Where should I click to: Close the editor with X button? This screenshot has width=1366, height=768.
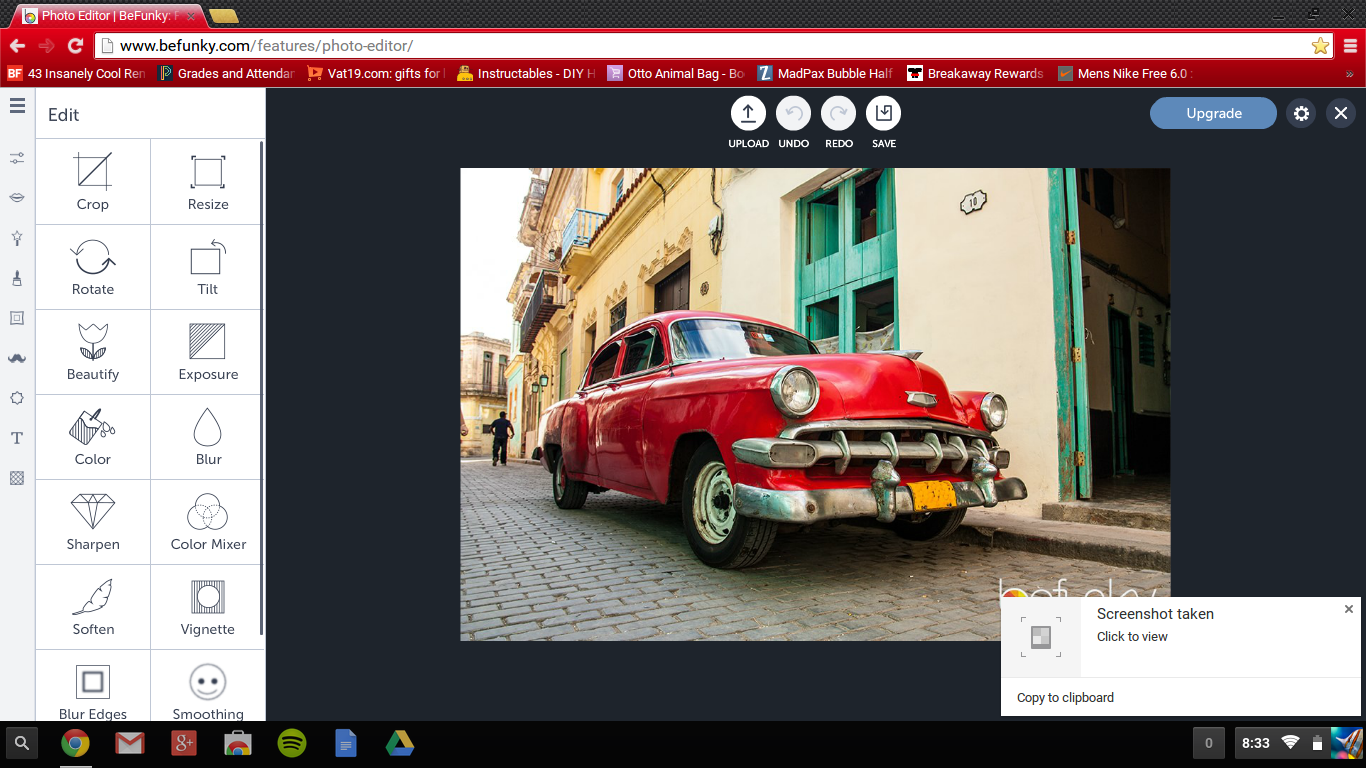pyautogui.click(x=1341, y=113)
